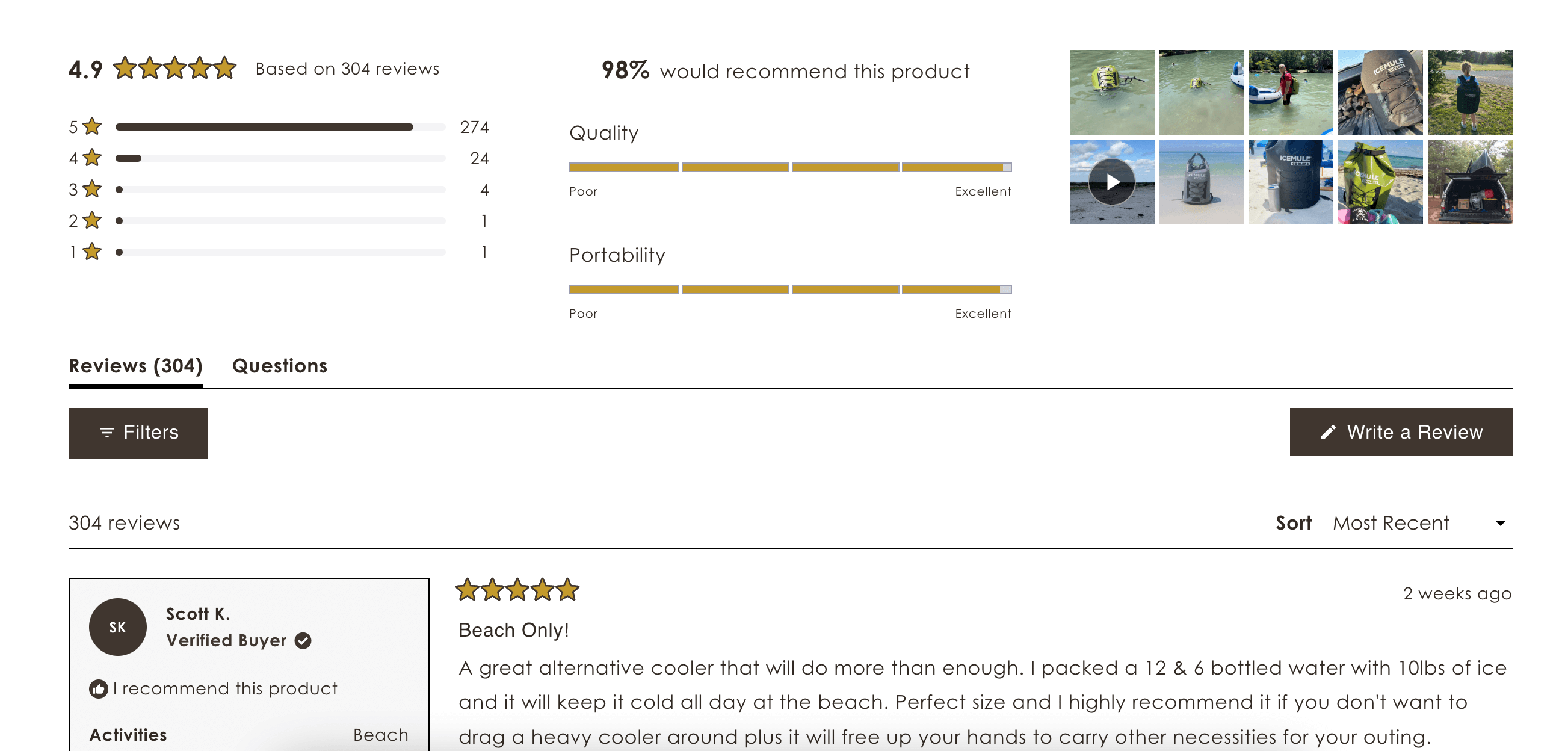Expand sorting options via the chevron arrow
The image size is (1568, 751).
1501,522
